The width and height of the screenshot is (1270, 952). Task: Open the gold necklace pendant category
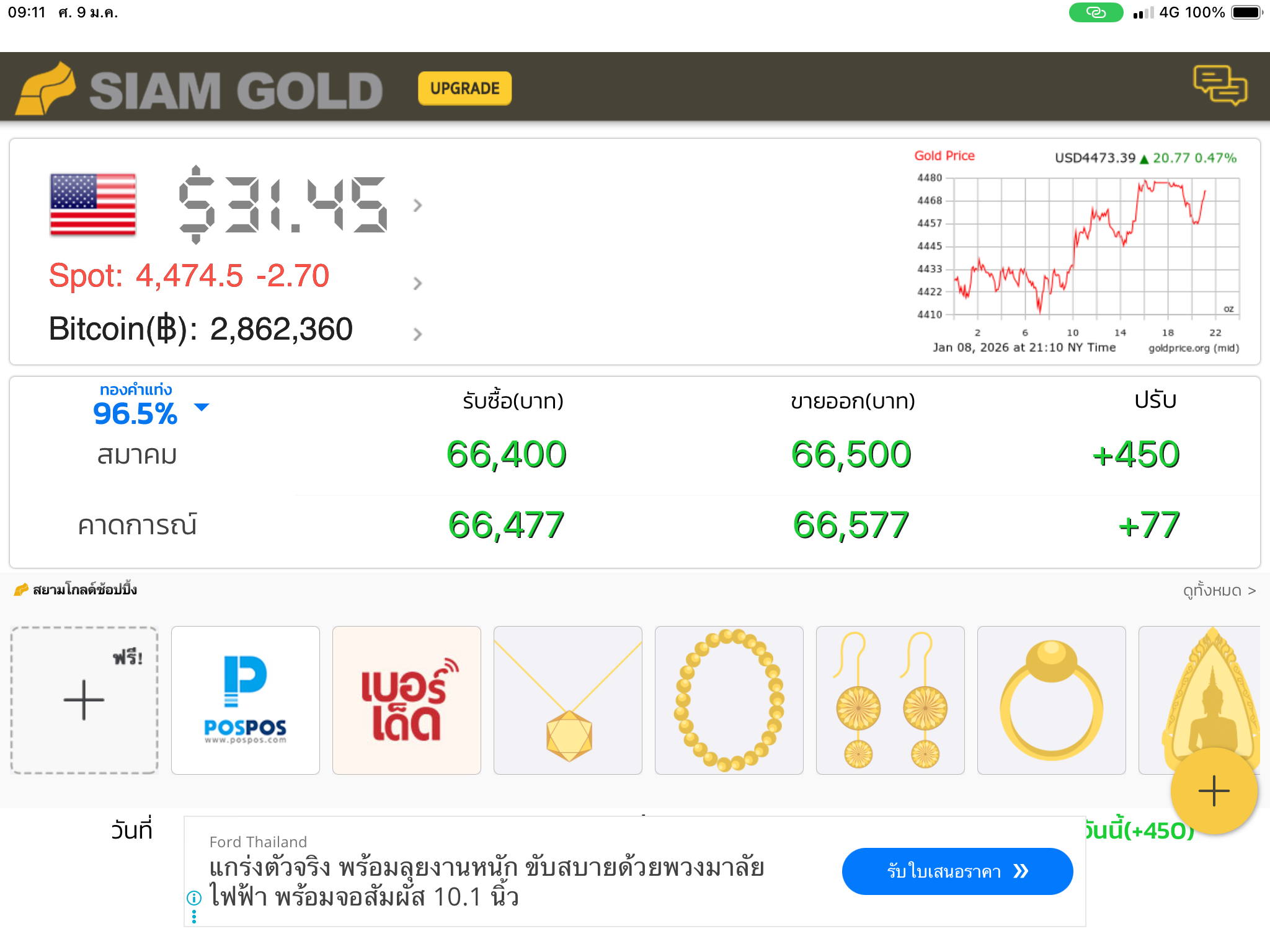(568, 700)
